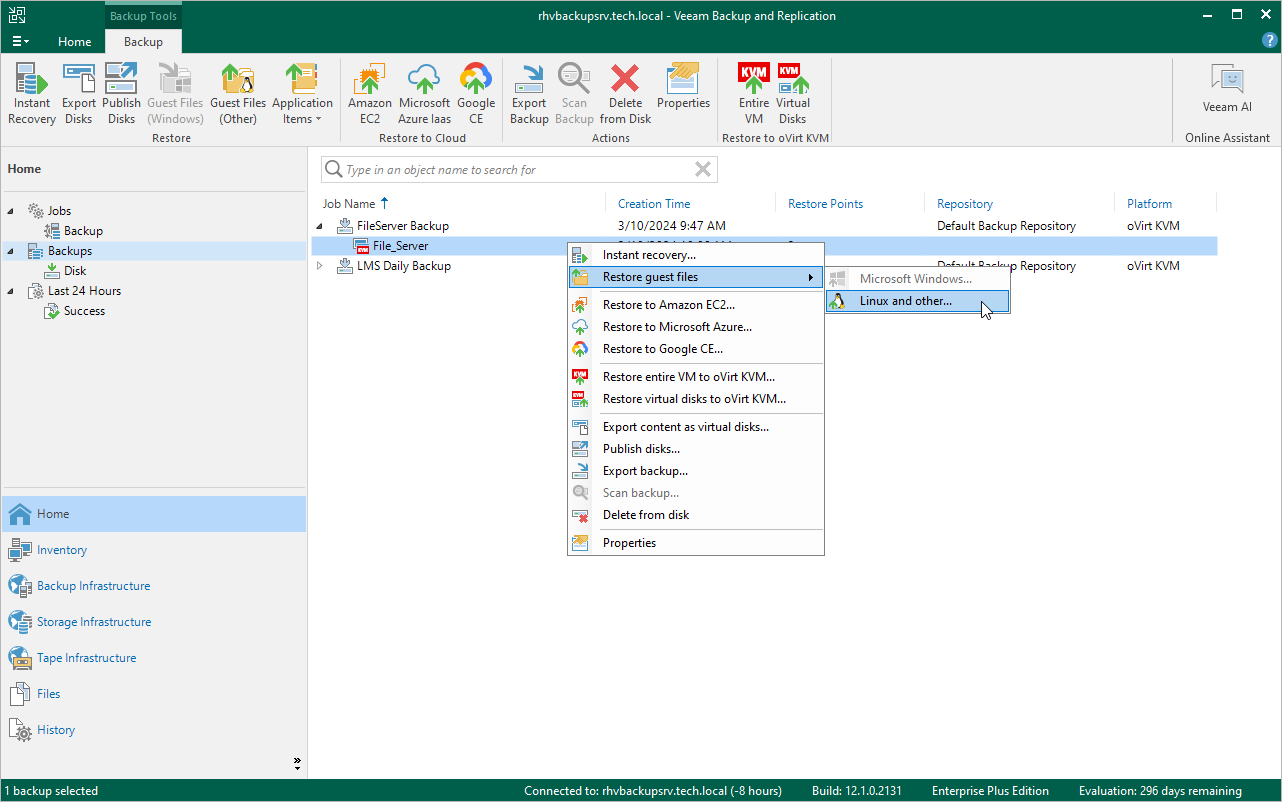The height and width of the screenshot is (802, 1282).
Task: Open Properties from the ribbon
Action: tap(683, 86)
